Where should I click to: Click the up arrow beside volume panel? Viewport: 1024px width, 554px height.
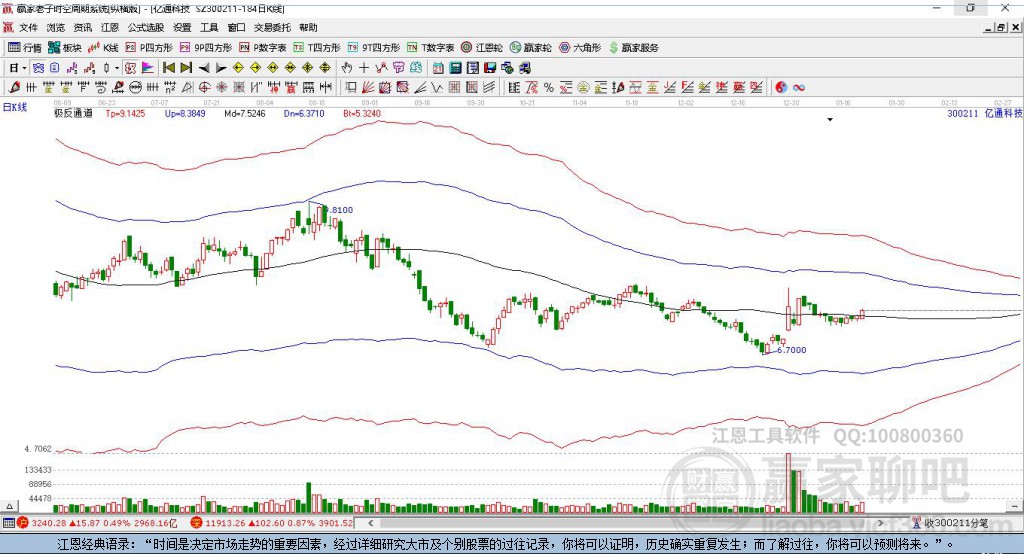(x=9, y=506)
